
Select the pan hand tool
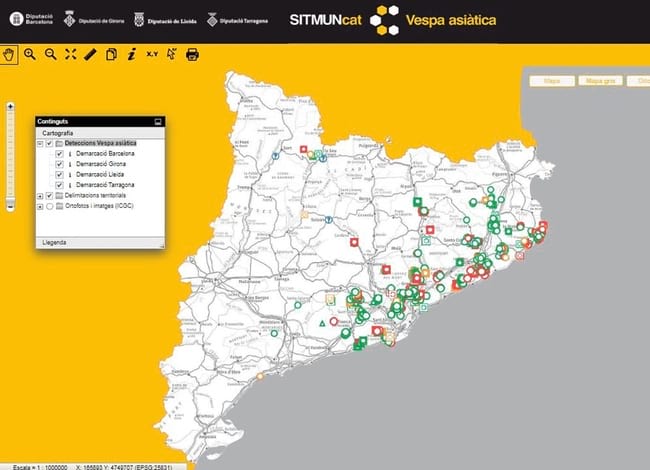click(9, 54)
